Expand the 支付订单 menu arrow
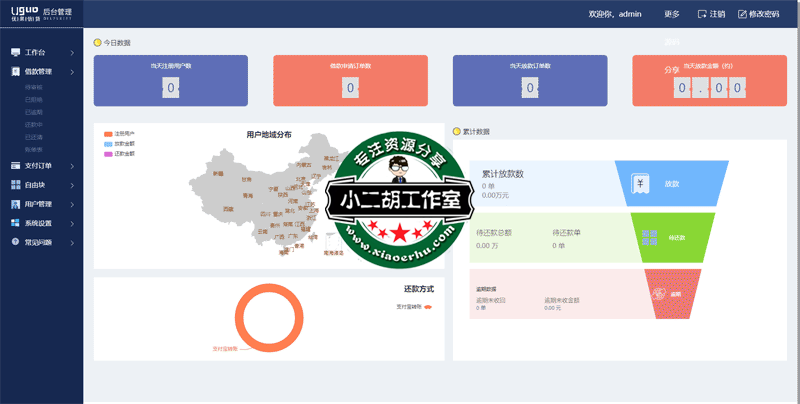The height and width of the screenshot is (404, 800). click(72, 165)
